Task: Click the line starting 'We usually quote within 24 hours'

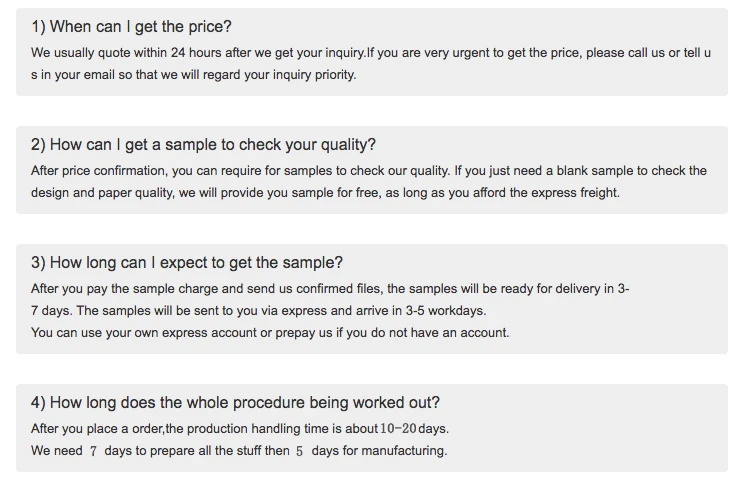Action: (370, 52)
